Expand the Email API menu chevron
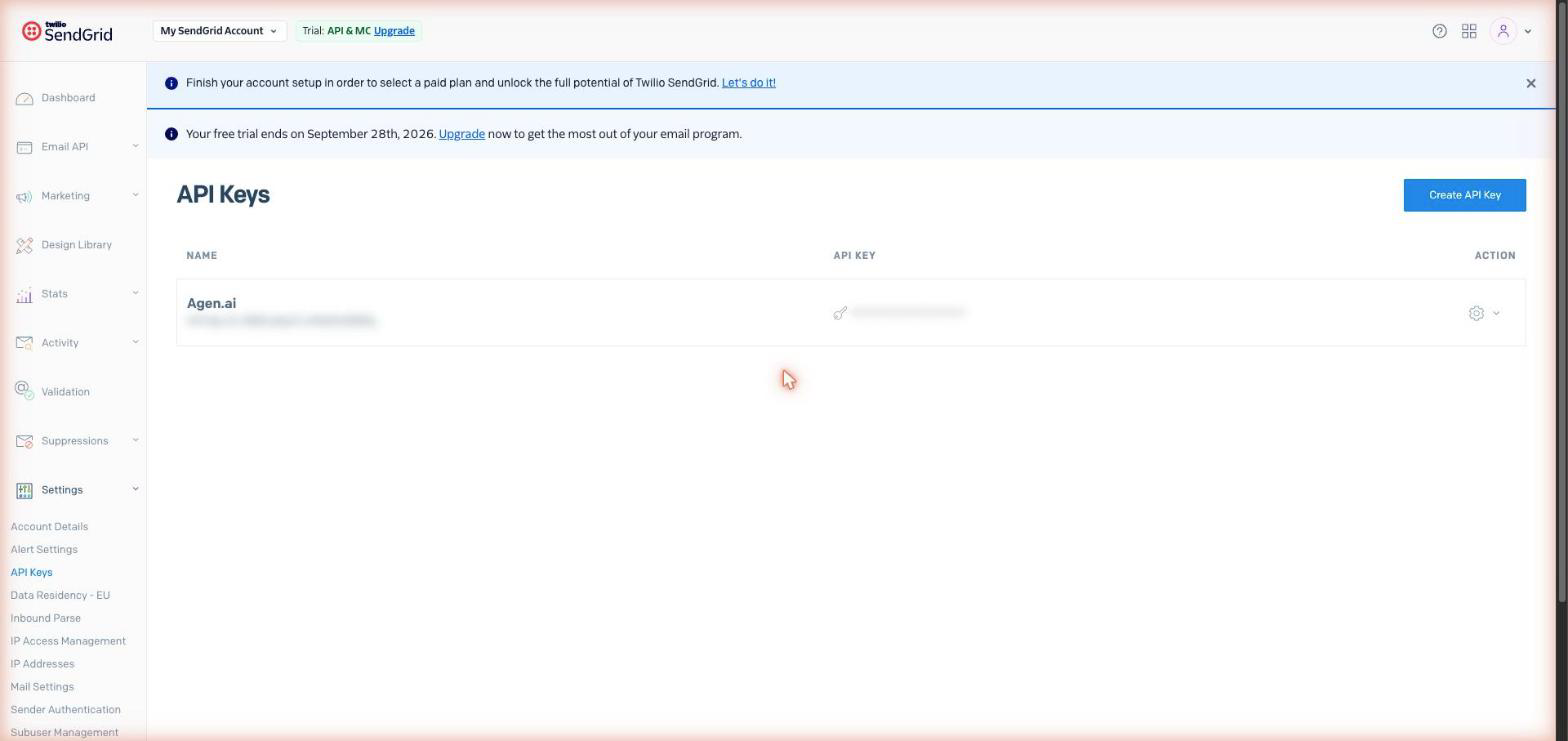The width and height of the screenshot is (1568, 741). (135, 146)
